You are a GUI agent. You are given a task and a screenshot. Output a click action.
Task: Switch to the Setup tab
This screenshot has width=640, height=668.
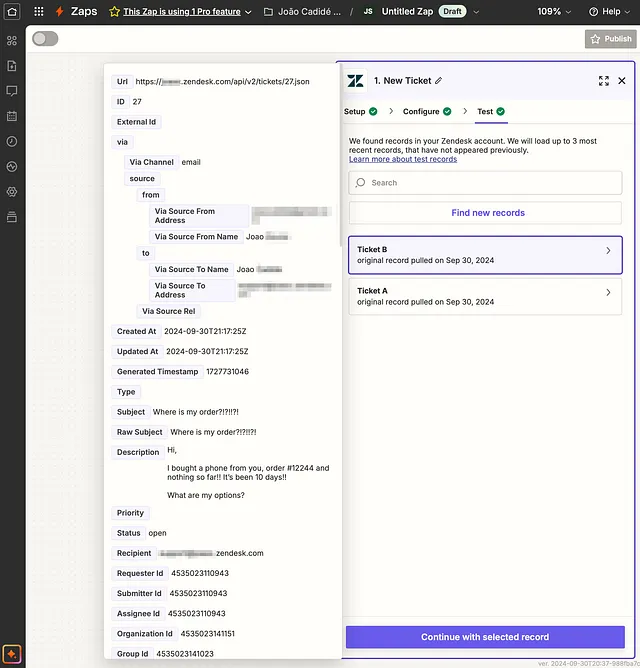point(360,112)
